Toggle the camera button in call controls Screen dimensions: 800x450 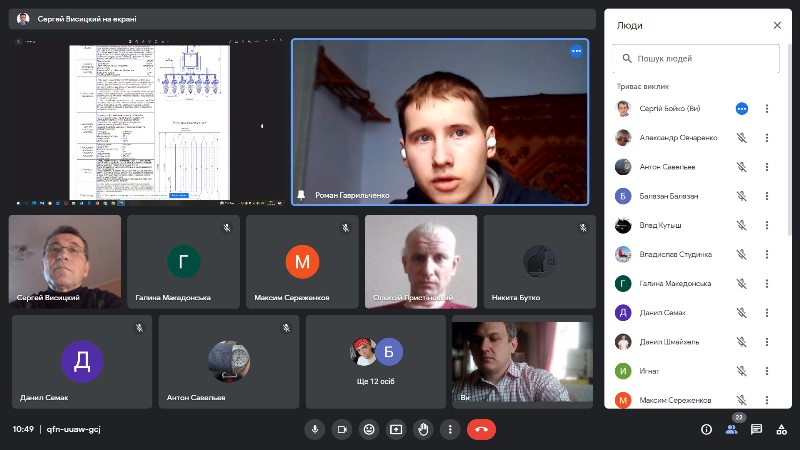click(342, 429)
